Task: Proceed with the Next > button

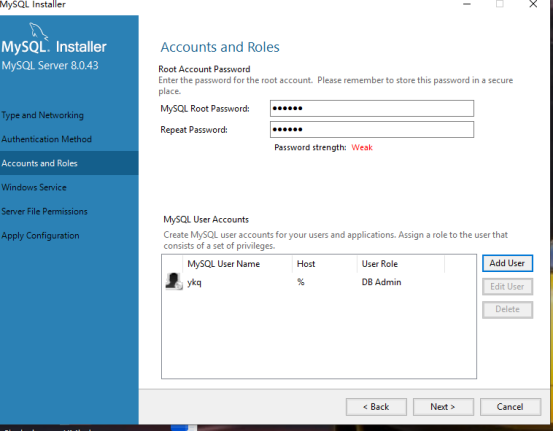Action: (x=443, y=407)
